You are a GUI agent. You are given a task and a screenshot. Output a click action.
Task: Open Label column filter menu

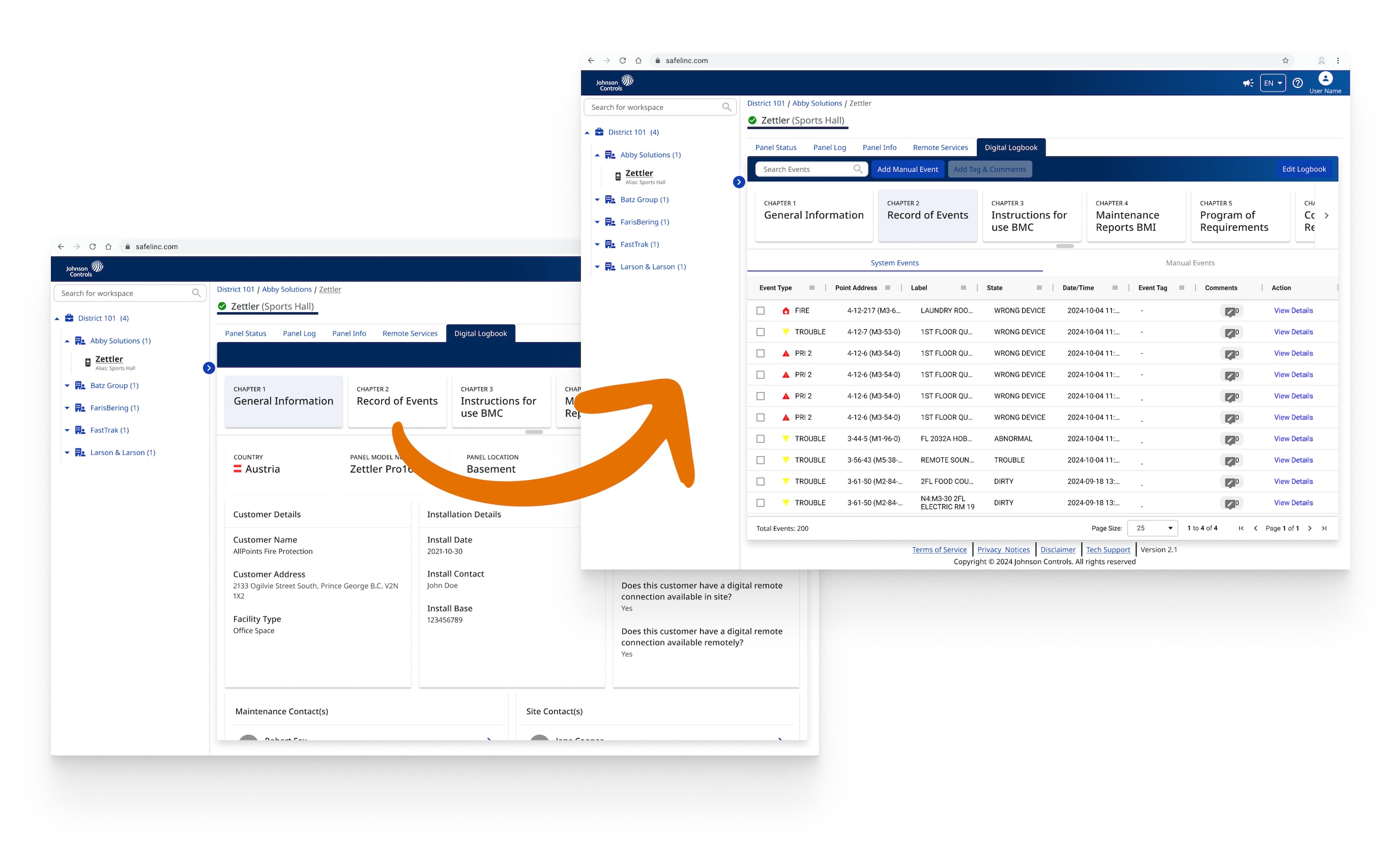click(963, 288)
